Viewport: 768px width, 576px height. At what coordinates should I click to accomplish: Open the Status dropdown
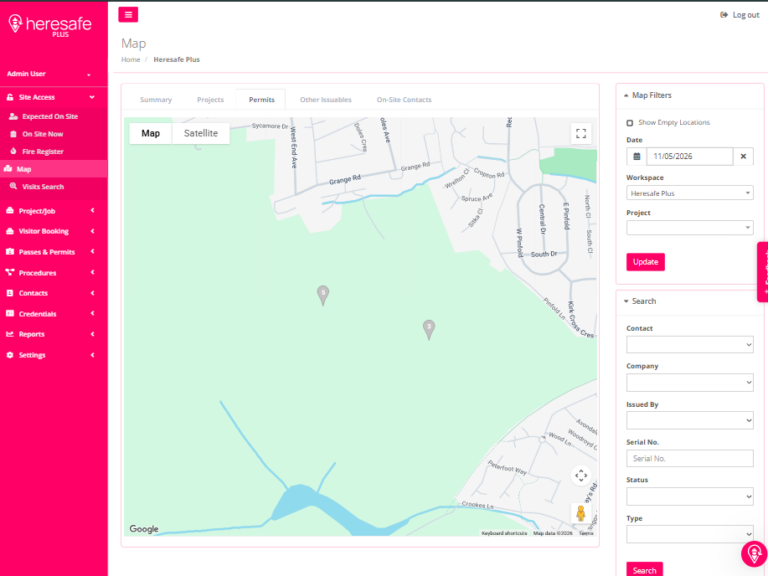pyautogui.click(x=690, y=497)
